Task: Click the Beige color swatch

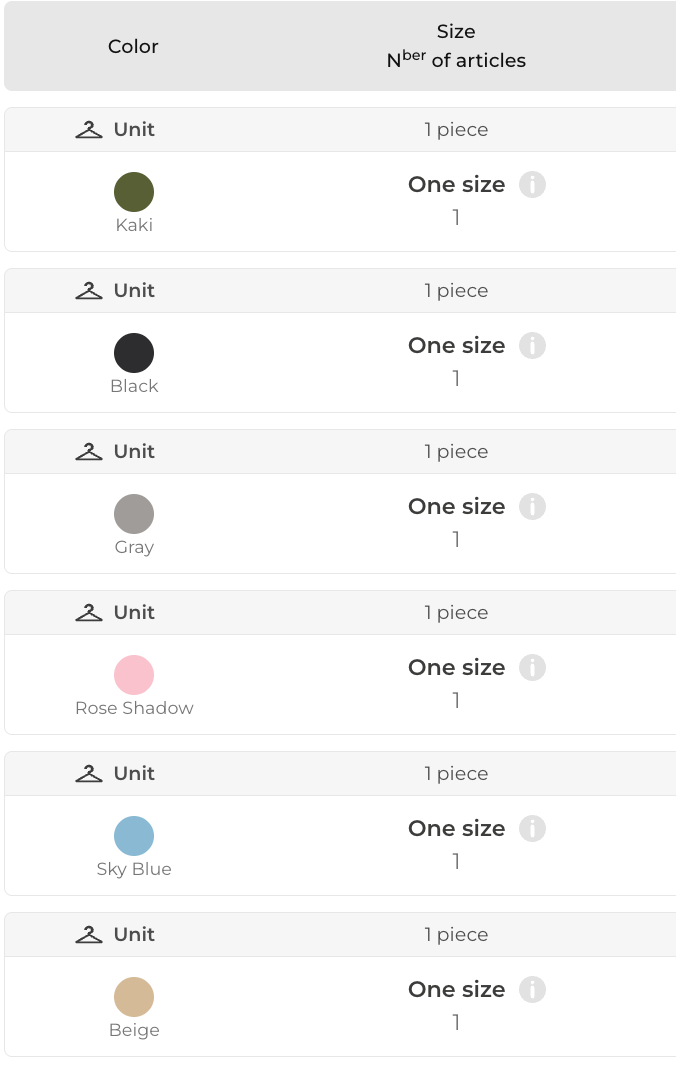Action: pos(134,997)
